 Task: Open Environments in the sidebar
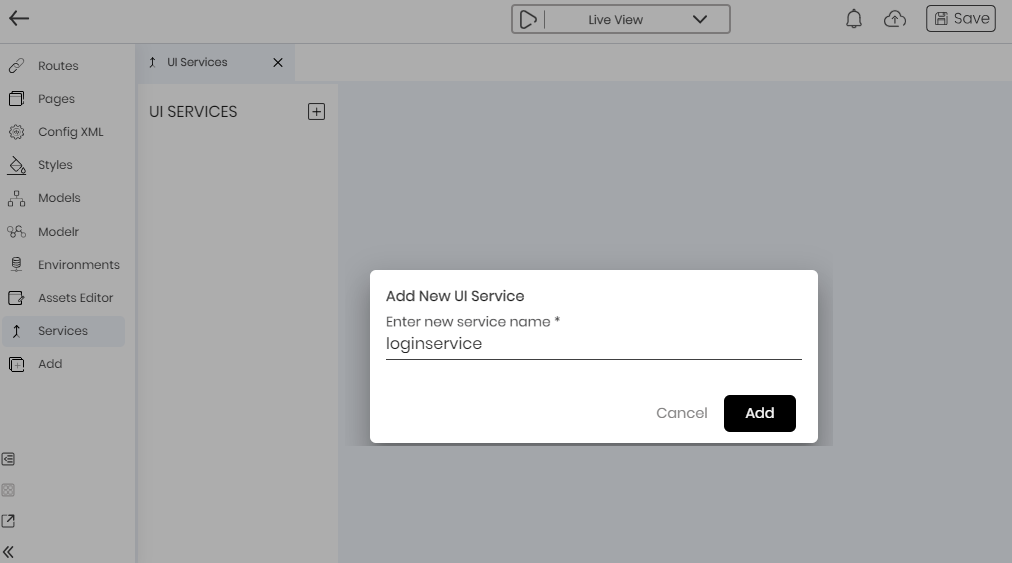(79, 265)
